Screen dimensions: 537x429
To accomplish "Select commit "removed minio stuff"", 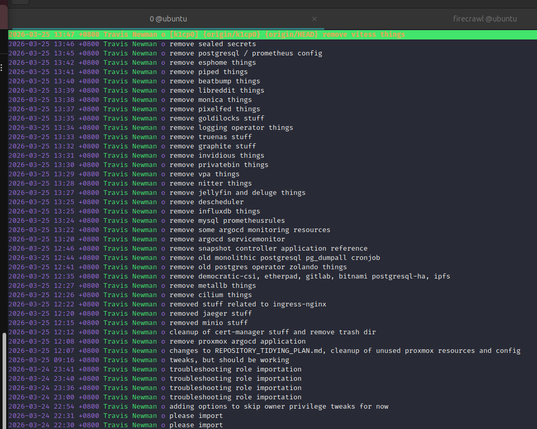I will coord(273,323).
